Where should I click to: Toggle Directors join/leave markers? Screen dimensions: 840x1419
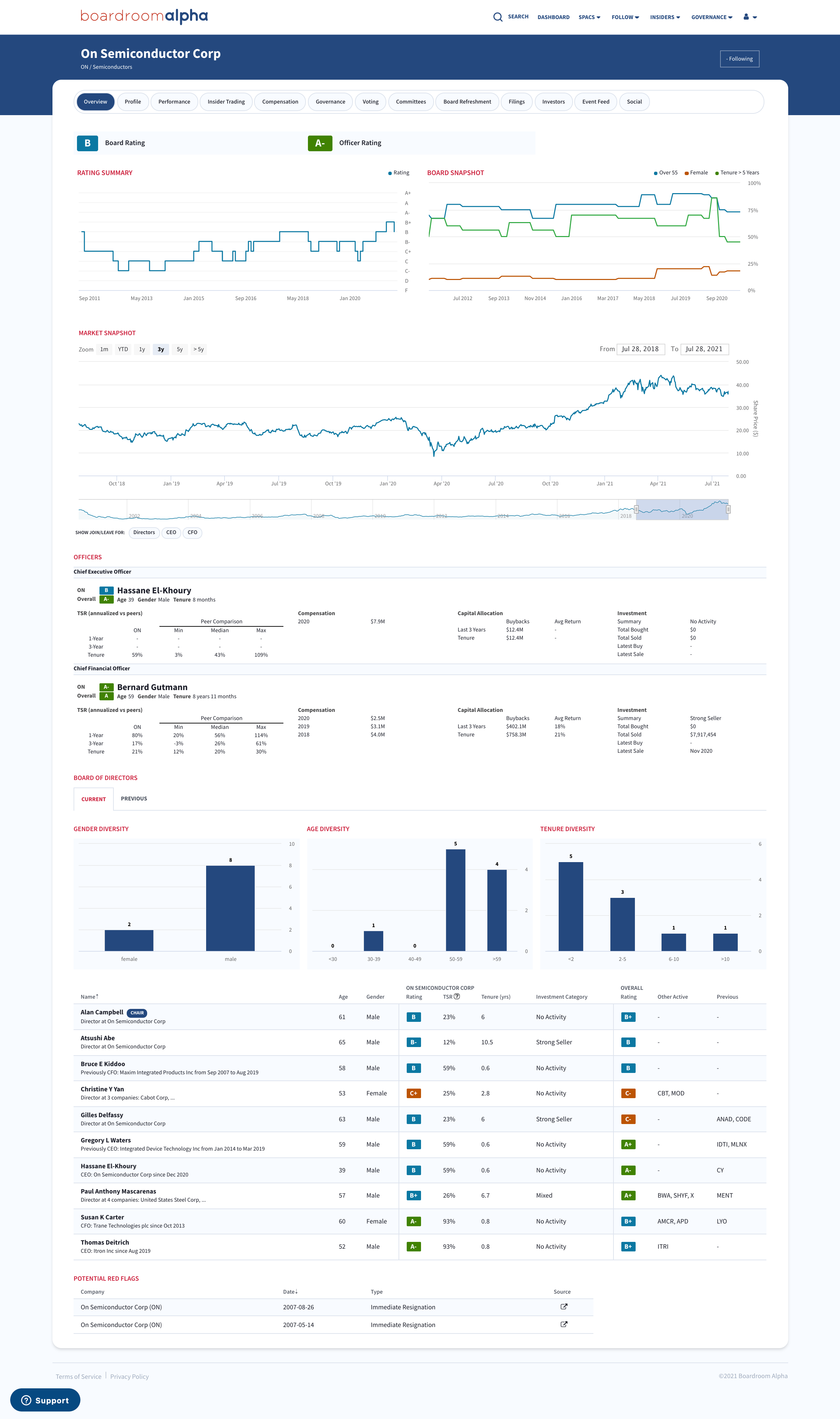coord(144,532)
